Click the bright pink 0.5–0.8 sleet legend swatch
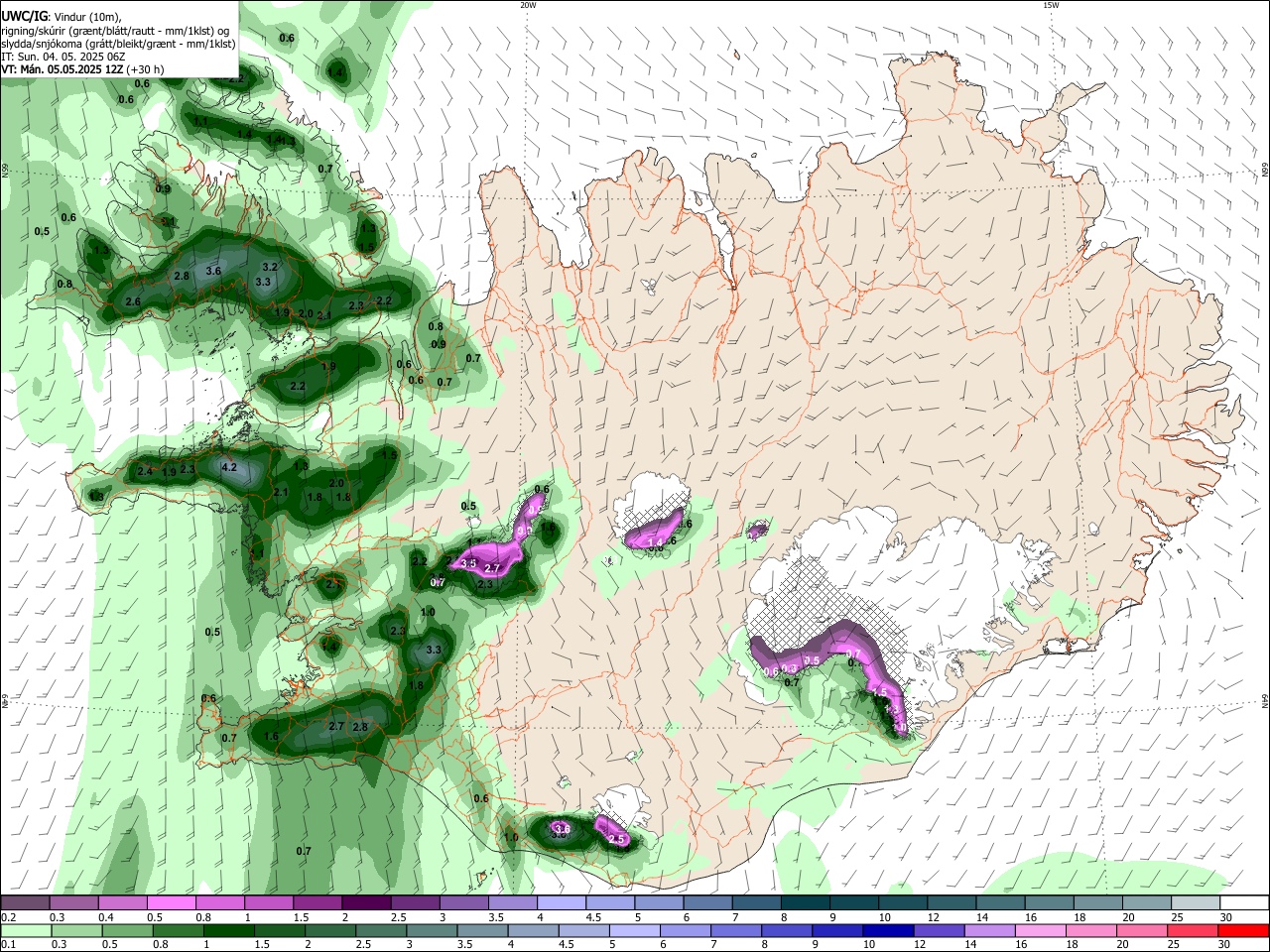This screenshot has width=1270, height=952. point(171,902)
